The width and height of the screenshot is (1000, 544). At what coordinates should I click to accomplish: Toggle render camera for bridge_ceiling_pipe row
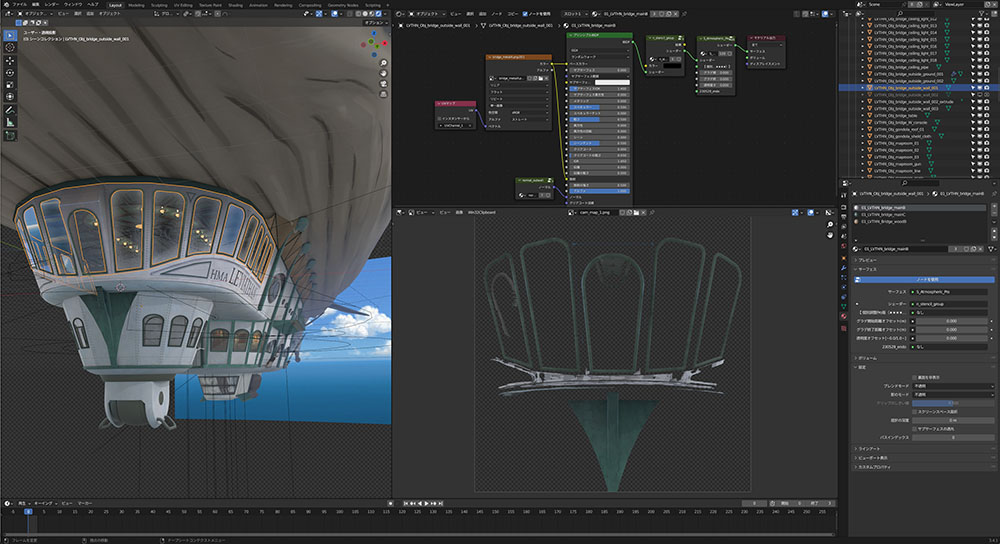tap(987, 67)
